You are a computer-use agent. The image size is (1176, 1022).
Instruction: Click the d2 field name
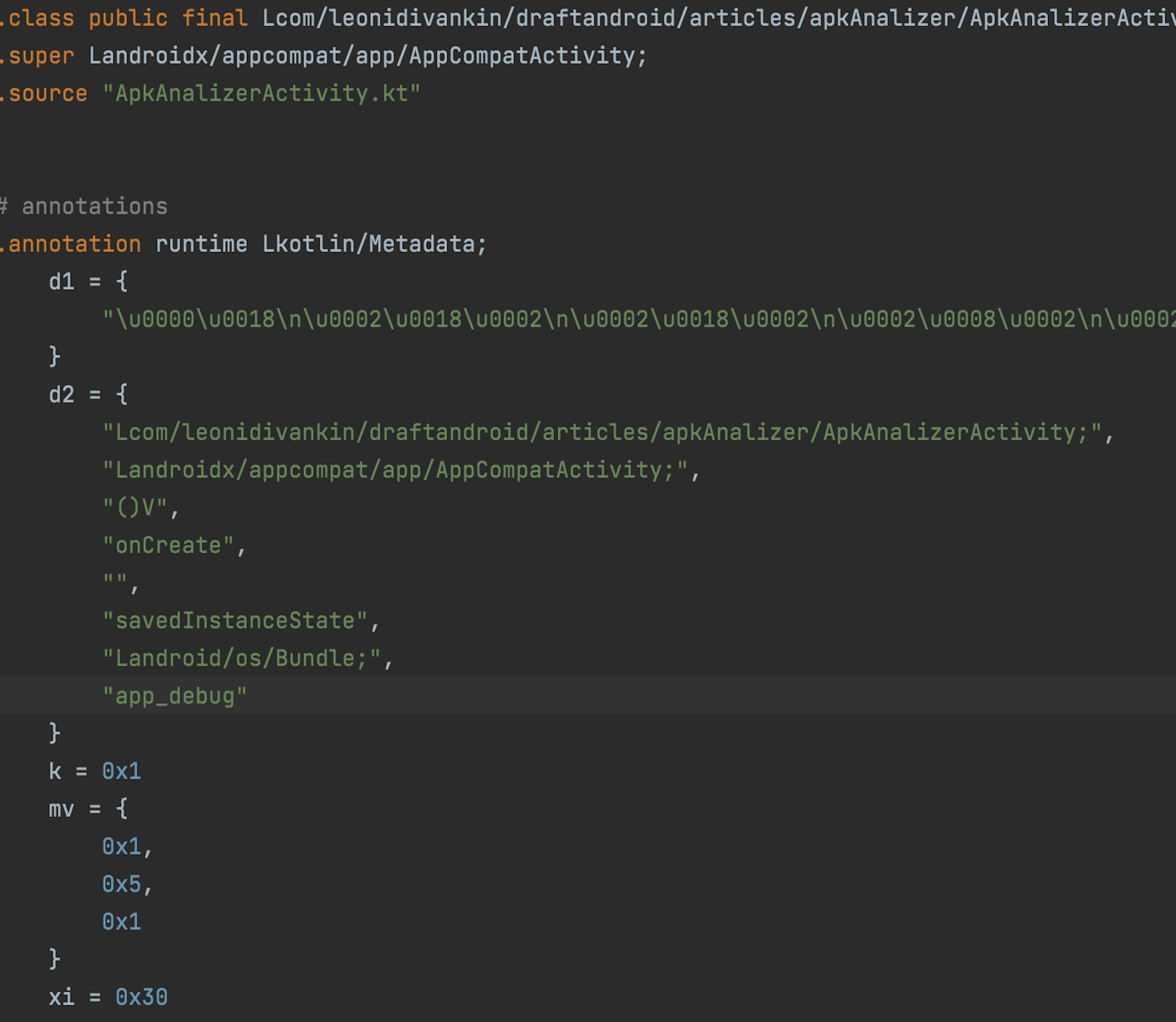(62, 395)
